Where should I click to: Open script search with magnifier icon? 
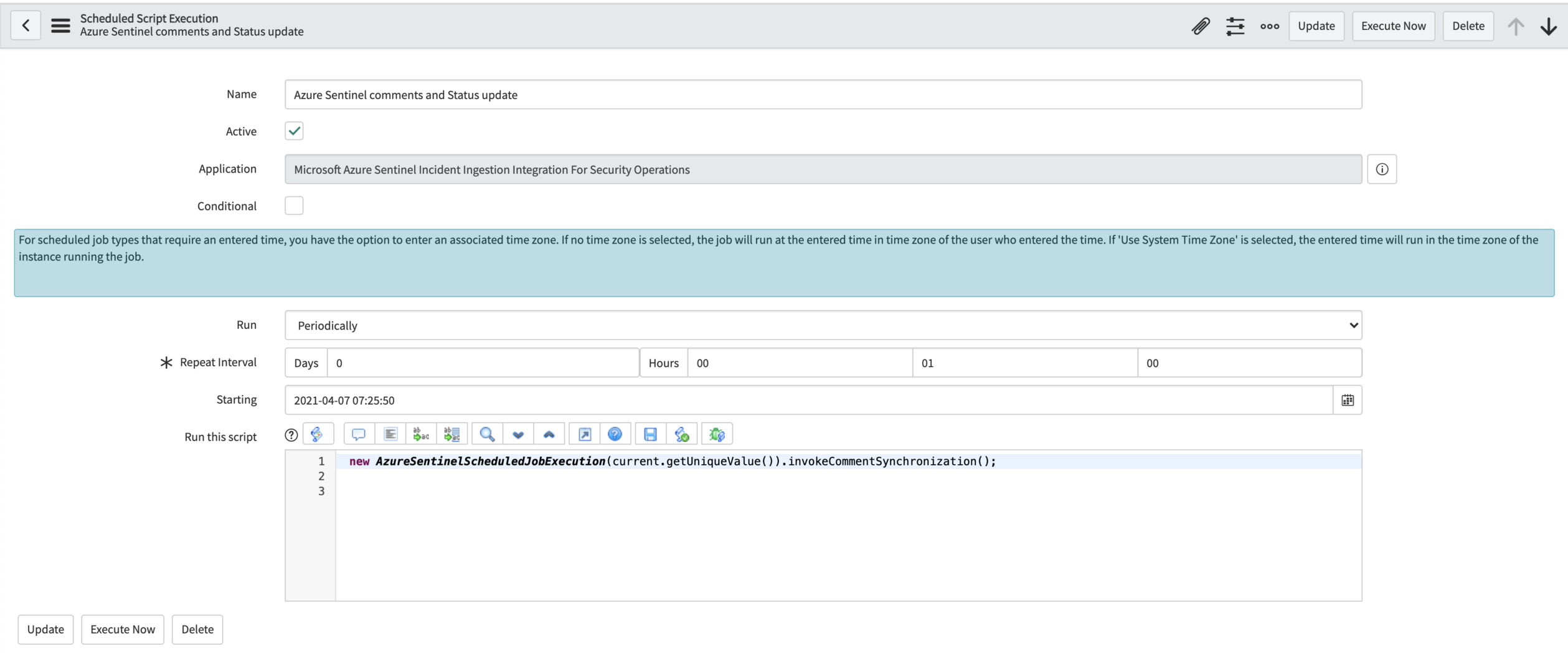coord(487,434)
